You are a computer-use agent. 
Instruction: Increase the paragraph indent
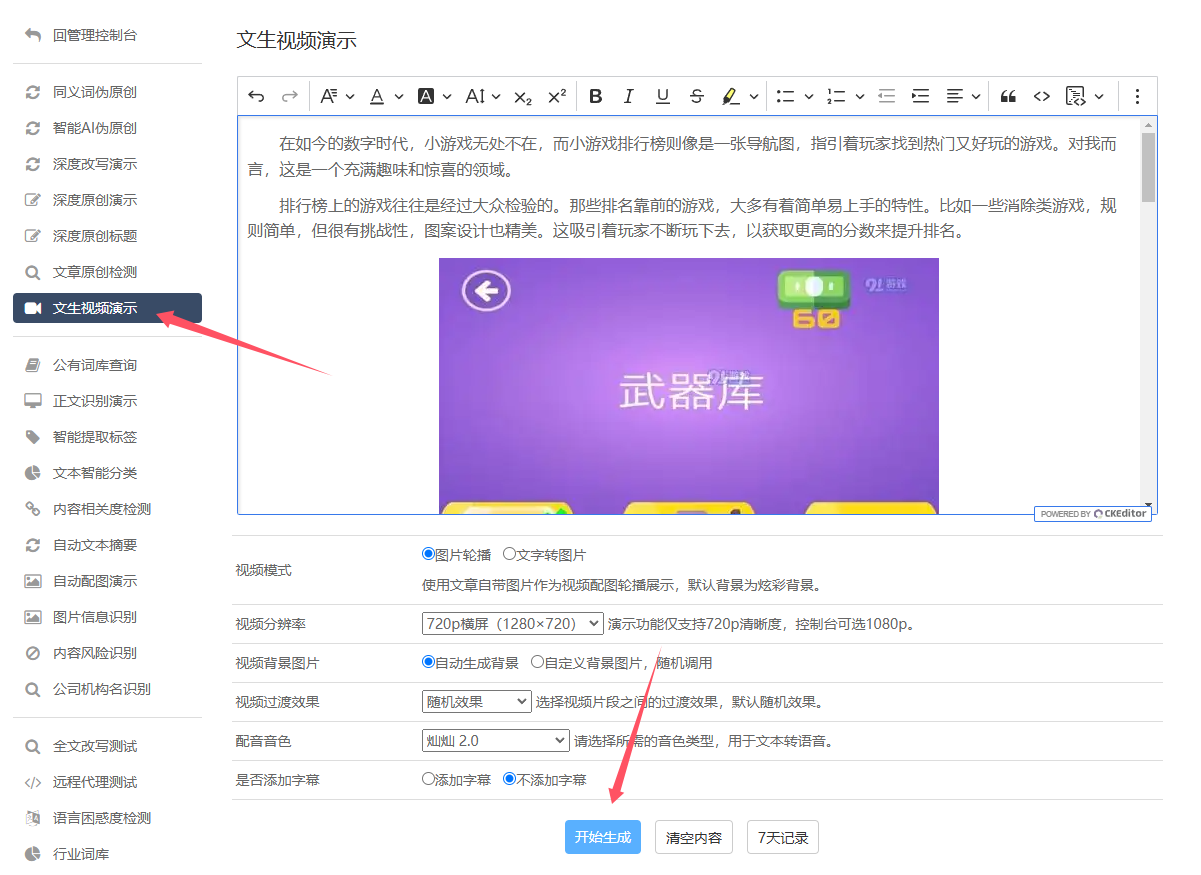point(920,96)
